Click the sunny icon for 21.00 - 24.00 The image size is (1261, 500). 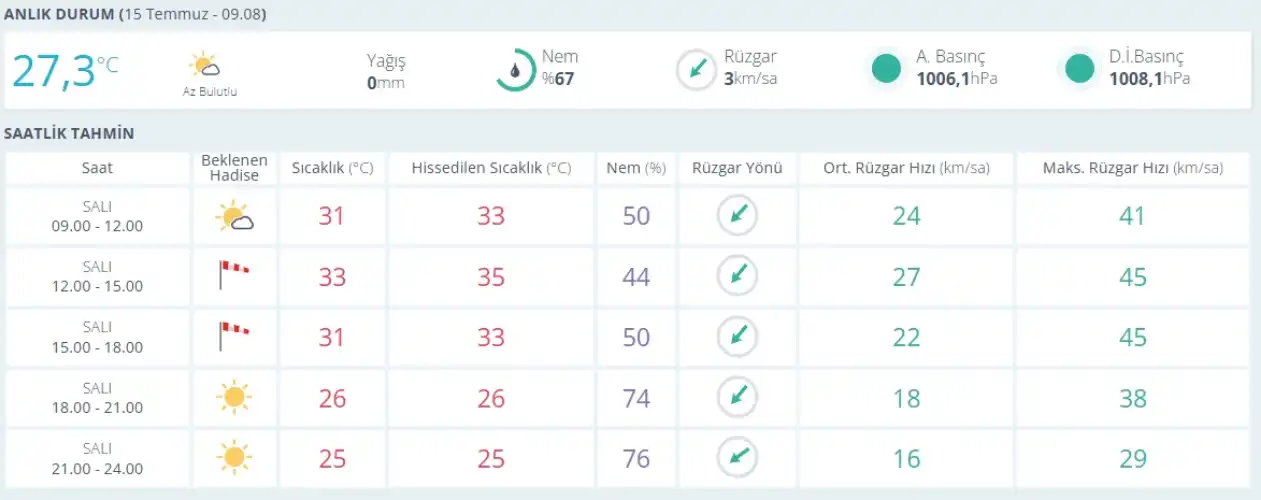[234, 458]
